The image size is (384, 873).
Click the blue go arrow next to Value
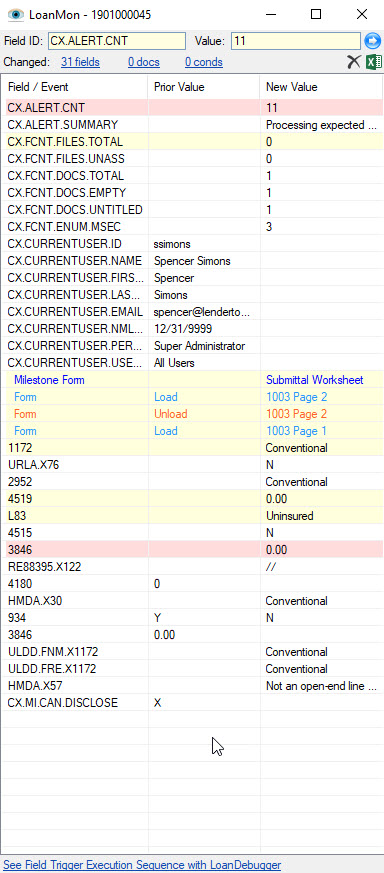(x=372, y=41)
